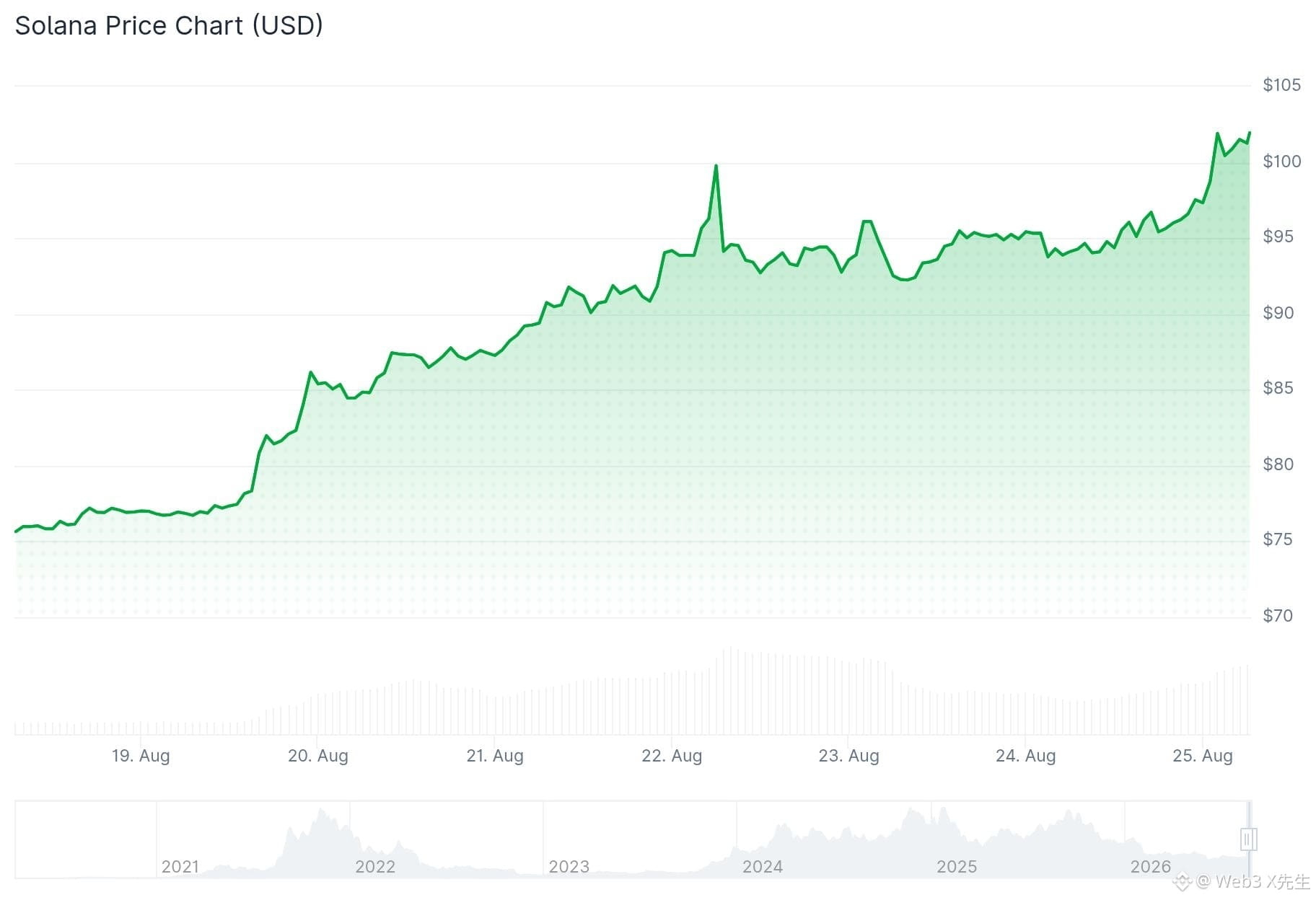Select the 21. Aug date label
Viewport: 1316px width, 900px height.
(495, 756)
